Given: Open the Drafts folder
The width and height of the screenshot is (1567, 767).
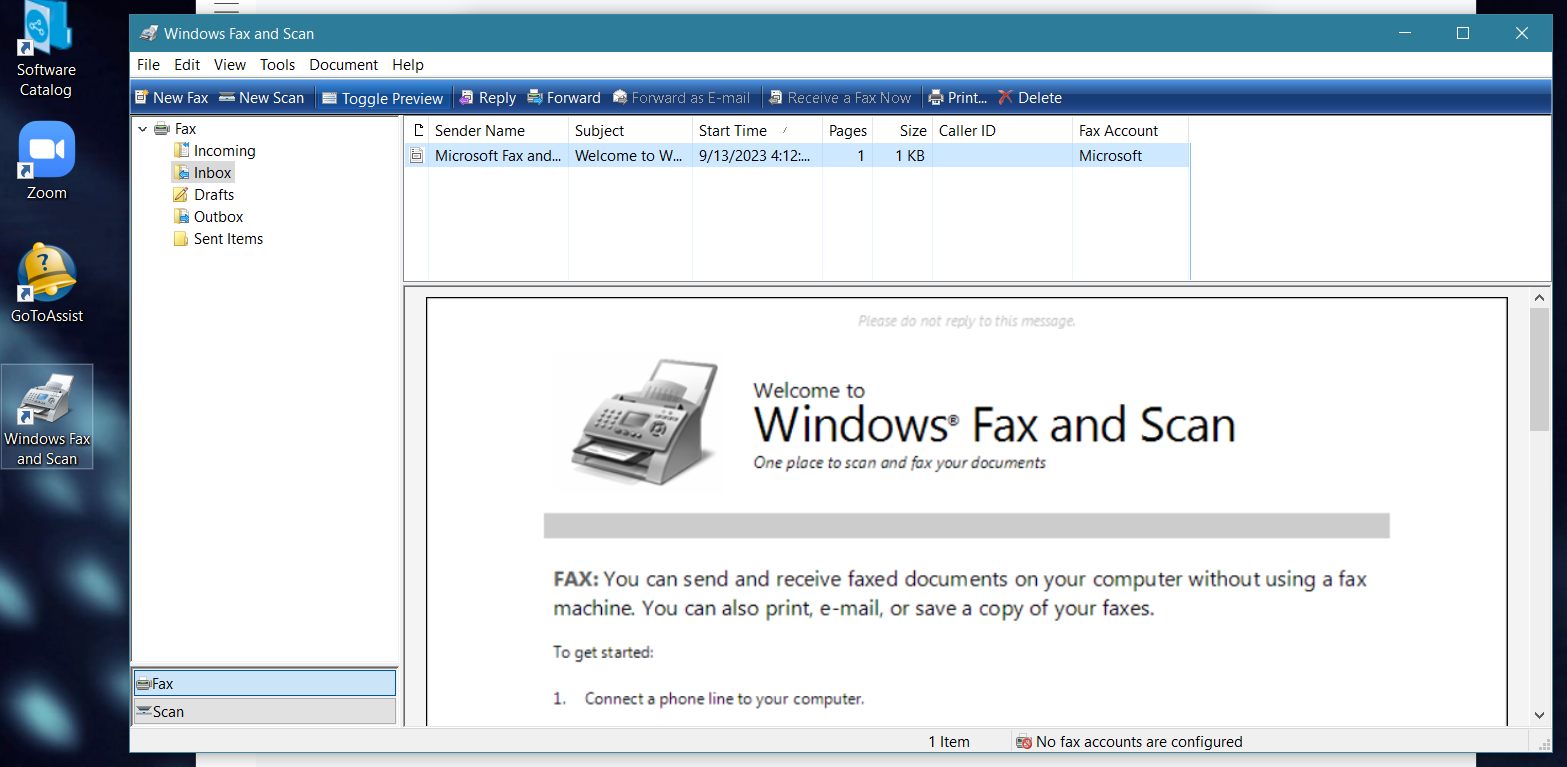Looking at the screenshot, I should pos(203,195).
